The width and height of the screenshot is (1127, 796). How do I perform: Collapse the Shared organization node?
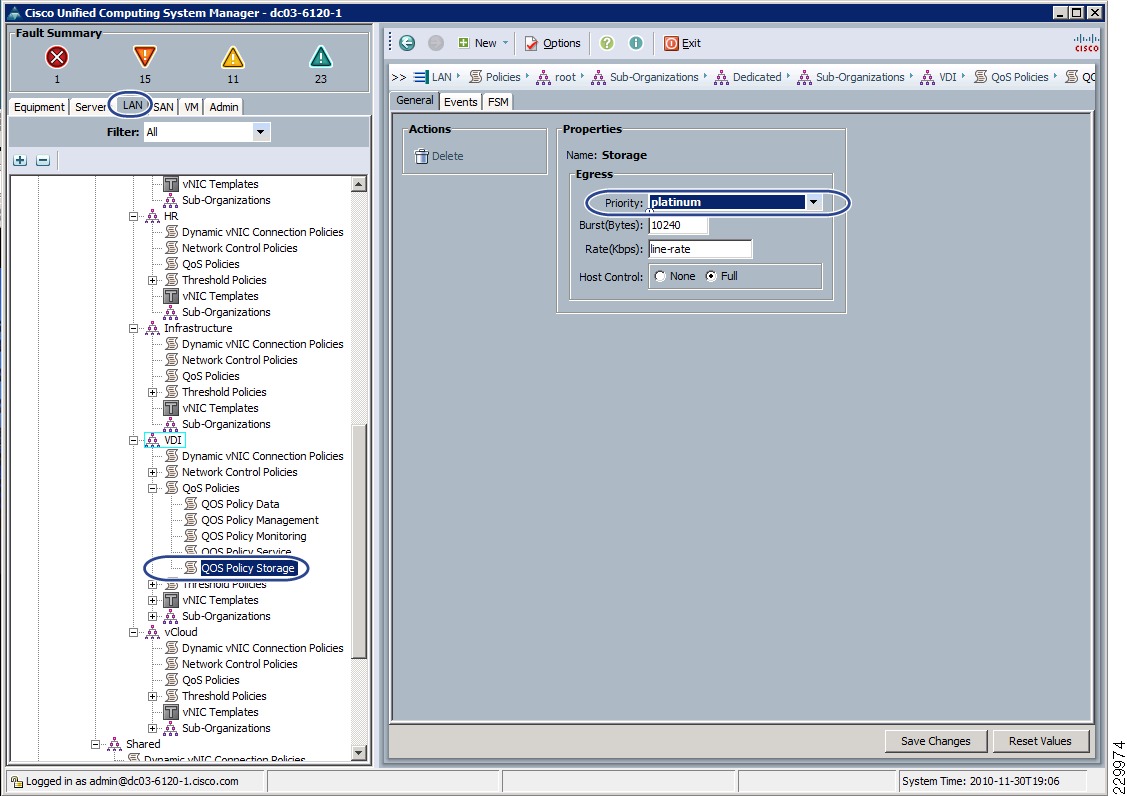pyautogui.click(x=95, y=744)
